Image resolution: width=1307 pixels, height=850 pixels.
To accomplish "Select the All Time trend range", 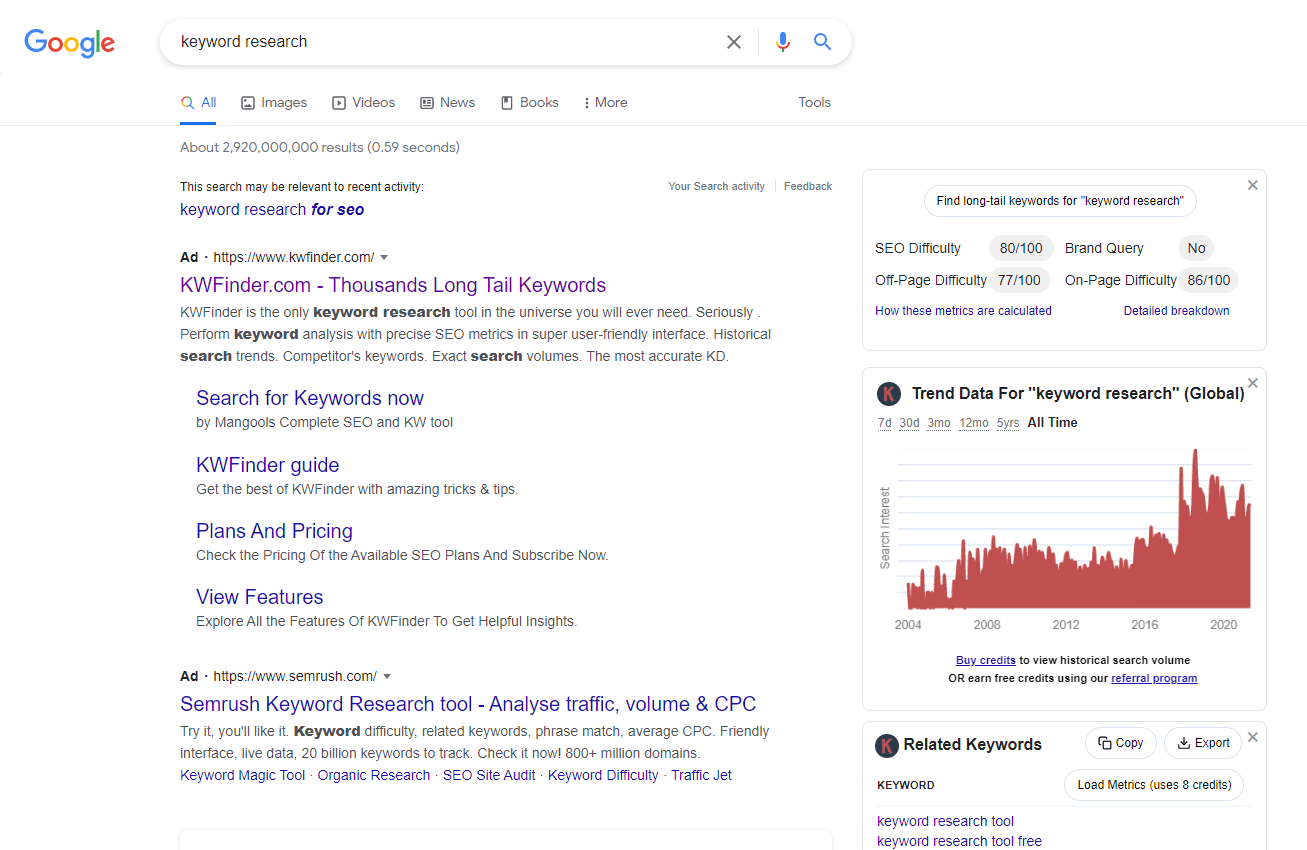I will (x=1052, y=423).
